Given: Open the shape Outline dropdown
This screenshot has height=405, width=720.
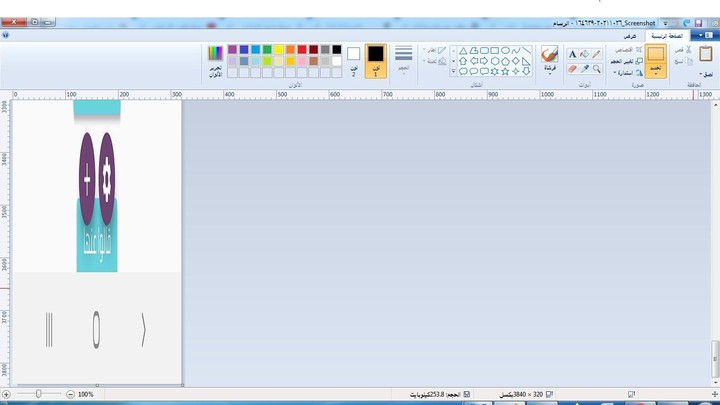Looking at the screenshot, I should pyautogui.click(x=435, y=50).
